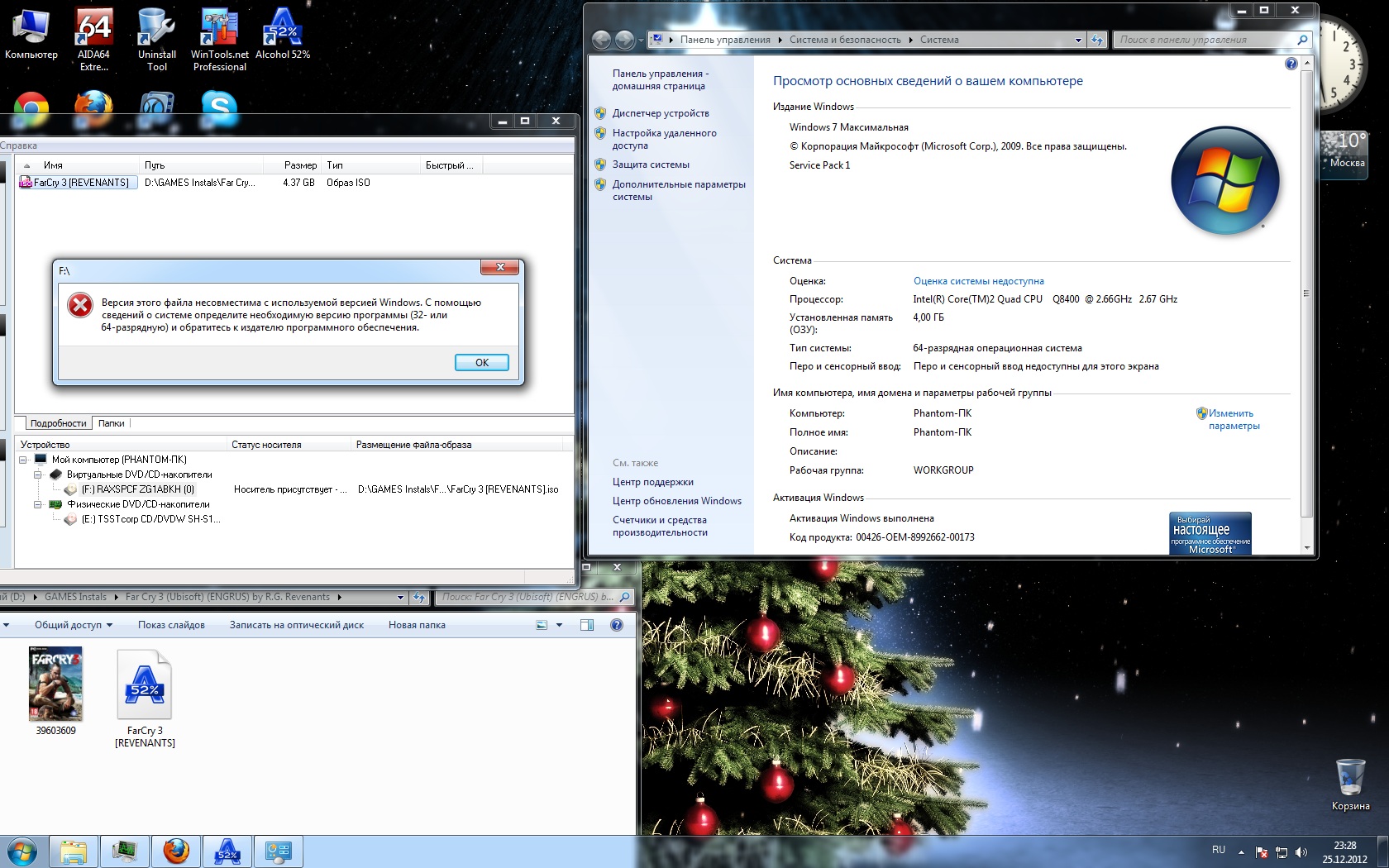Open Настройка удаленного доступа link
This screenshot has height=868, width=1389.
click(x=665, y=139)
